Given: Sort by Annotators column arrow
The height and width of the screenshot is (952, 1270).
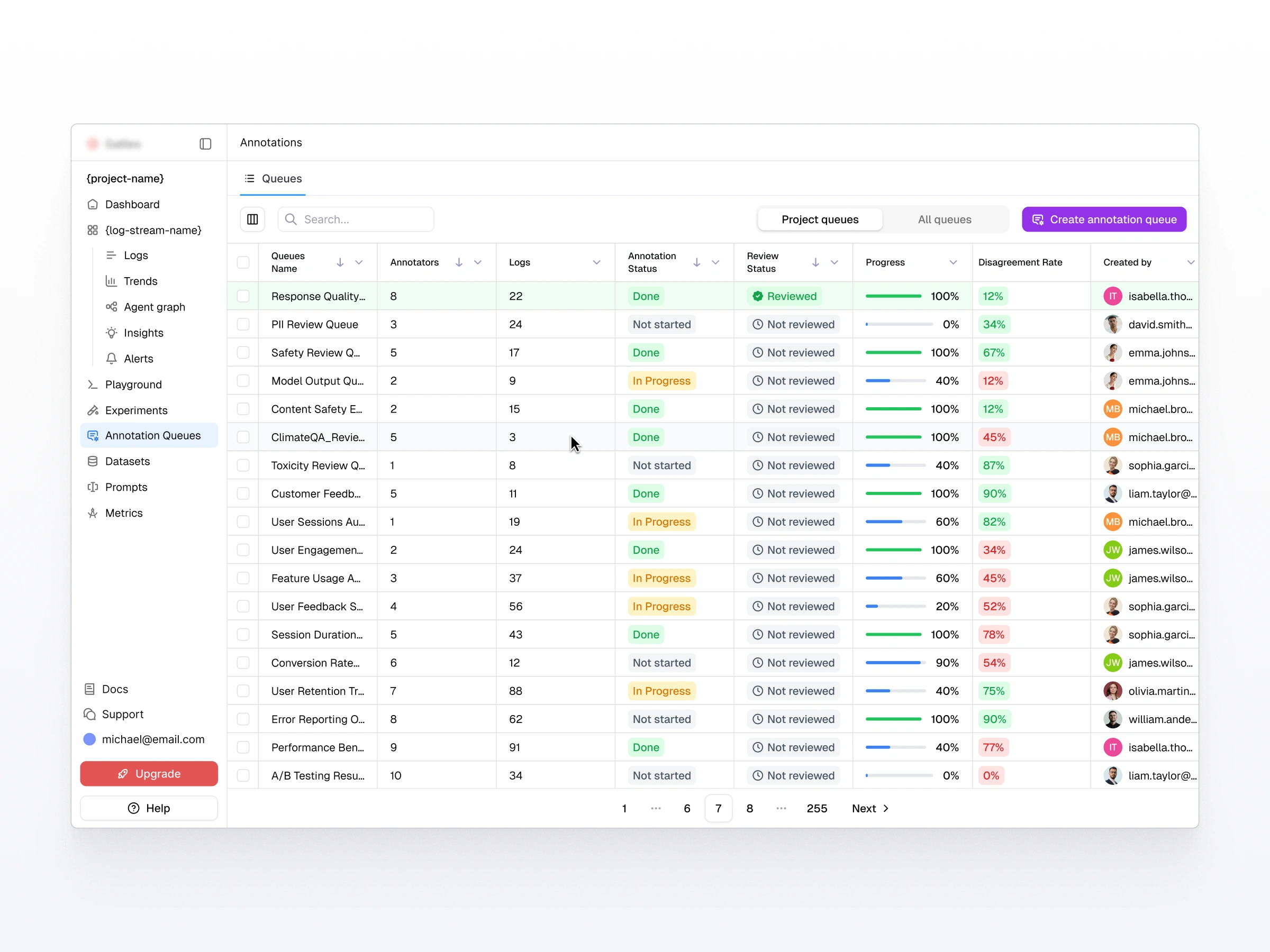Looking at the screenshot, I should (458, 262).
